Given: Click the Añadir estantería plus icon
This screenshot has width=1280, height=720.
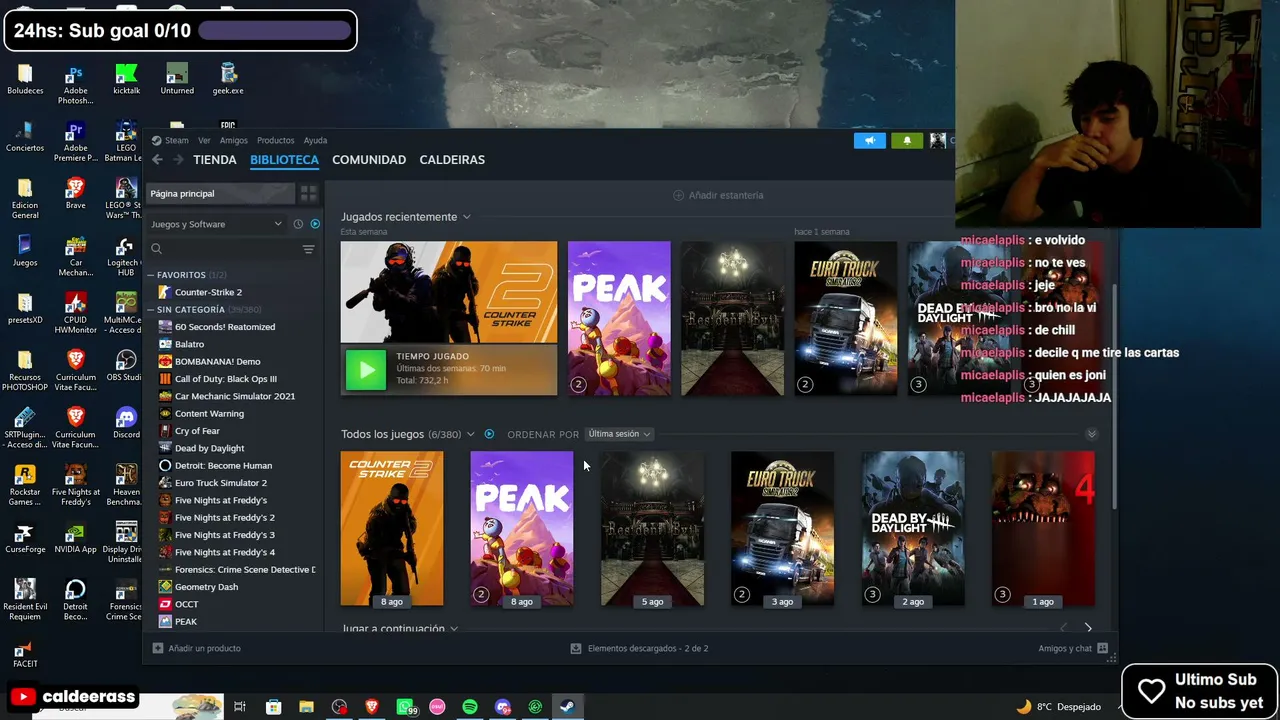Looking at the screenshot, I should 678,195.
